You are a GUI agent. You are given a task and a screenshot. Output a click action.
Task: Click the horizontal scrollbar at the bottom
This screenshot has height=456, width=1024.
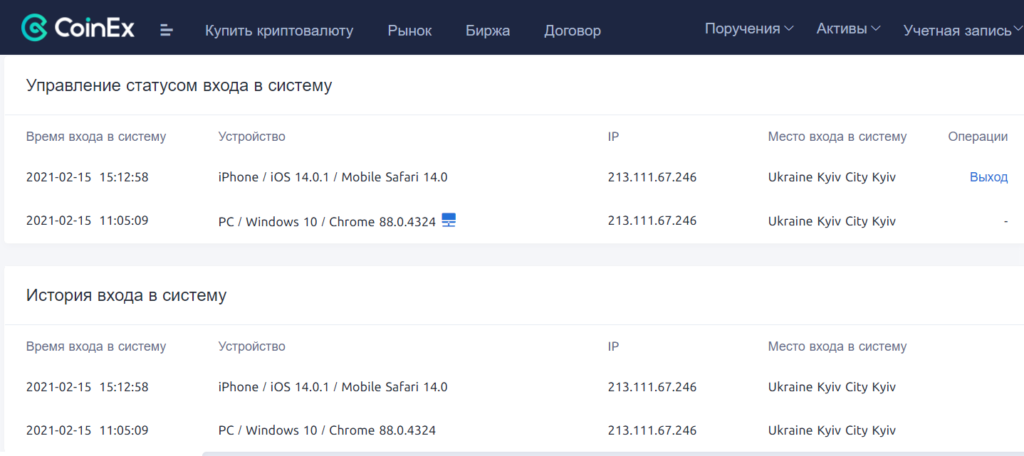600,453
